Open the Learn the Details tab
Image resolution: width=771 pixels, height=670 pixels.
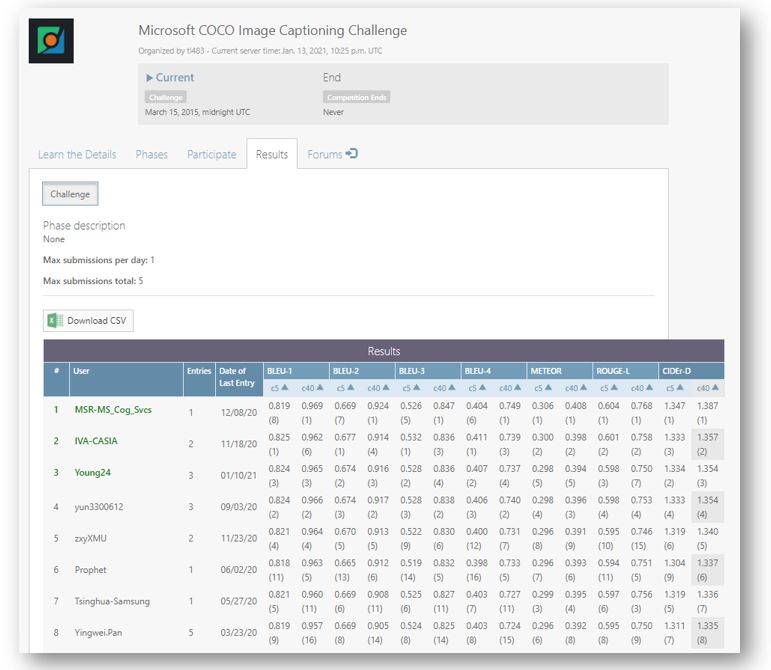coord(77,155)
